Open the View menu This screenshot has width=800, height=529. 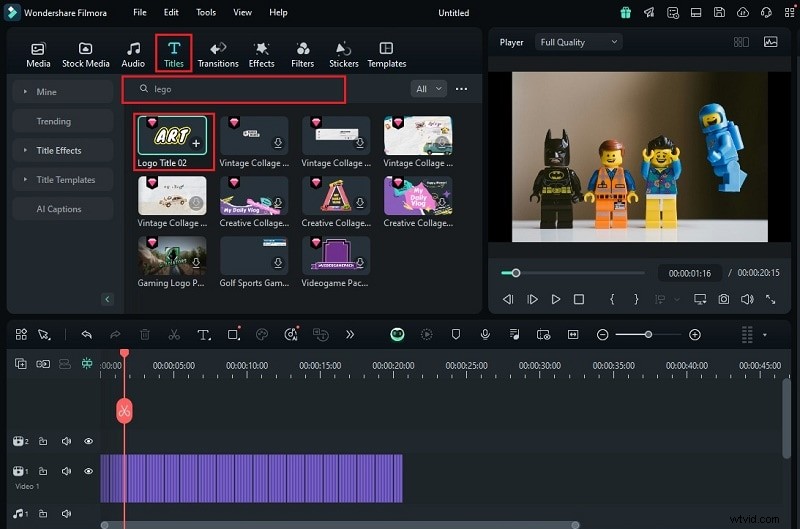pos(242,12)
